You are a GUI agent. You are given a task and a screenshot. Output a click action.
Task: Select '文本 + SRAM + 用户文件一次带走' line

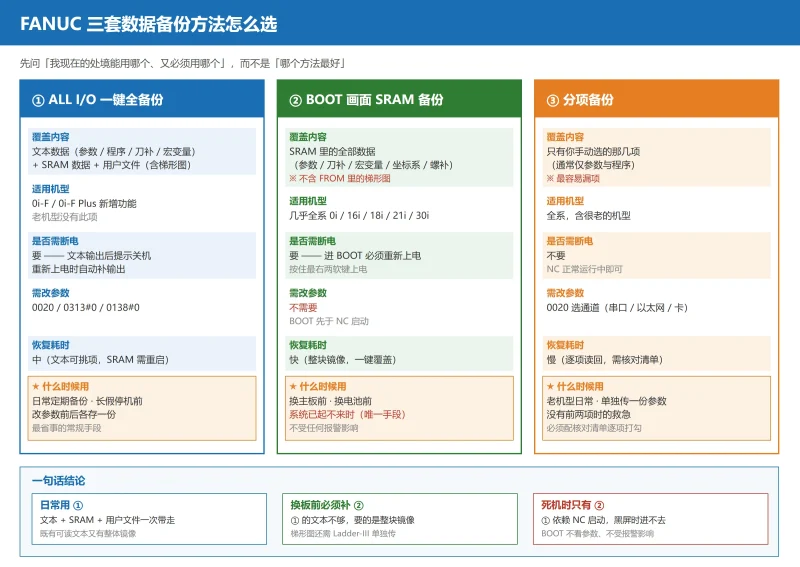click(108, 520)
